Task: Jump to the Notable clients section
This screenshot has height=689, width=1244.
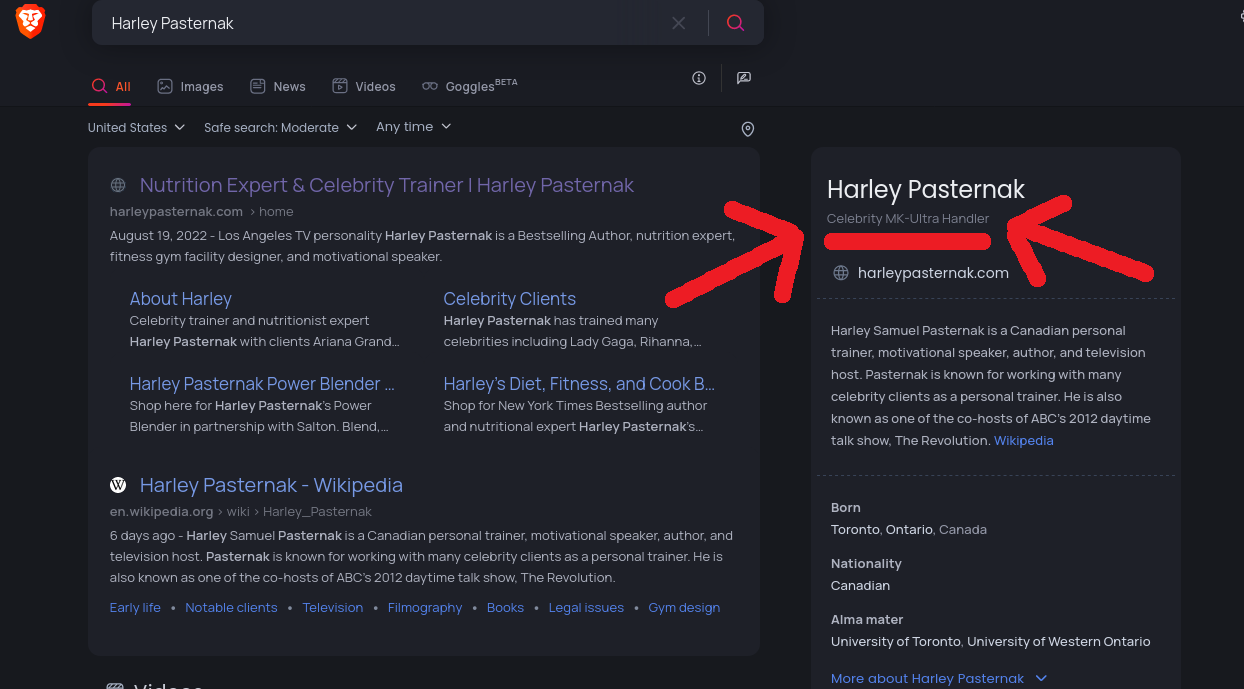Action: (x=231, y=607)
